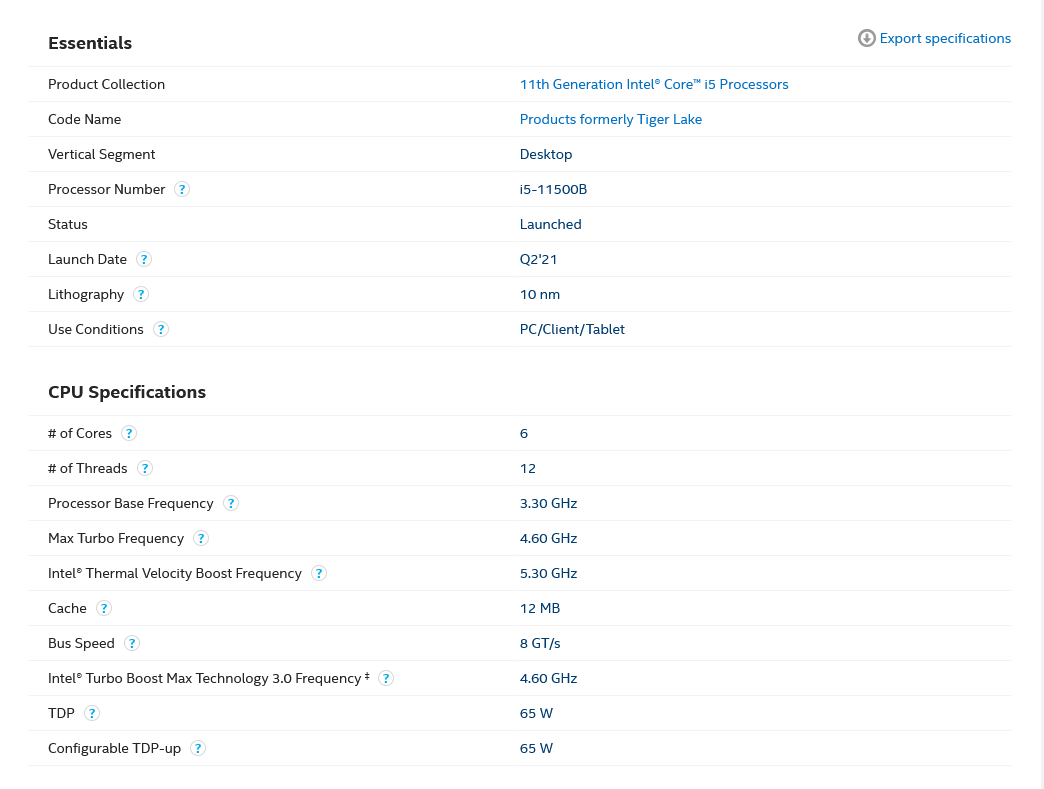Open Products formerly Tiger Lake link
The image size is (1044, 789).
(x=611, y=119)
